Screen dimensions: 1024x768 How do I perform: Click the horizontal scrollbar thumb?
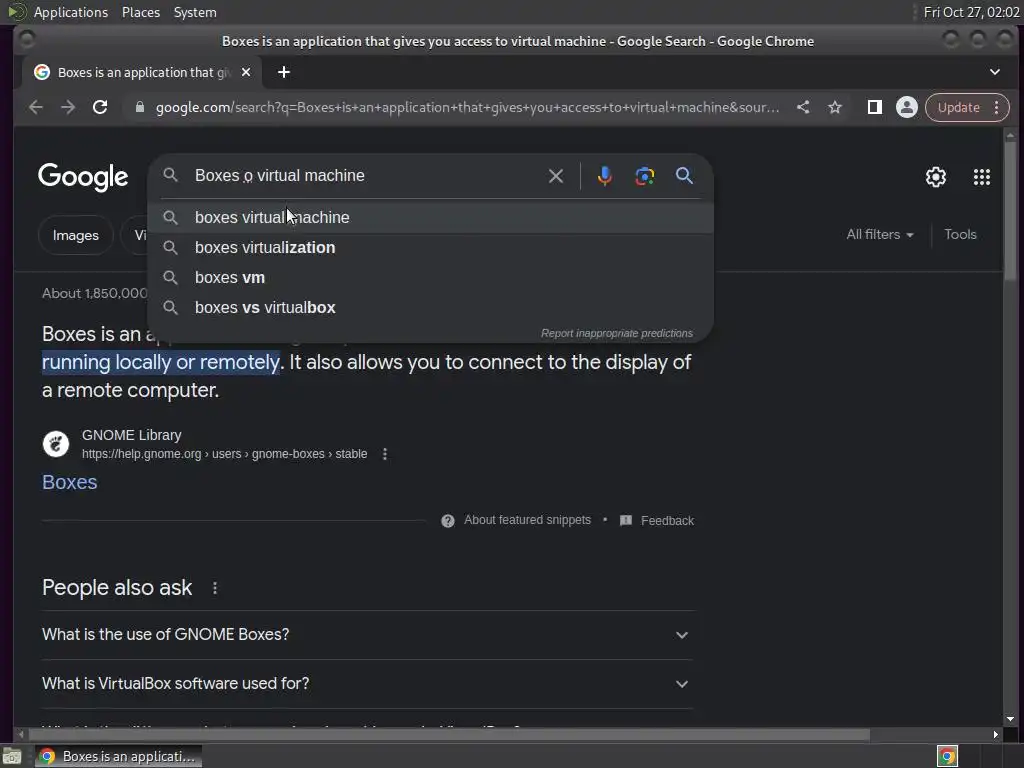451,735
